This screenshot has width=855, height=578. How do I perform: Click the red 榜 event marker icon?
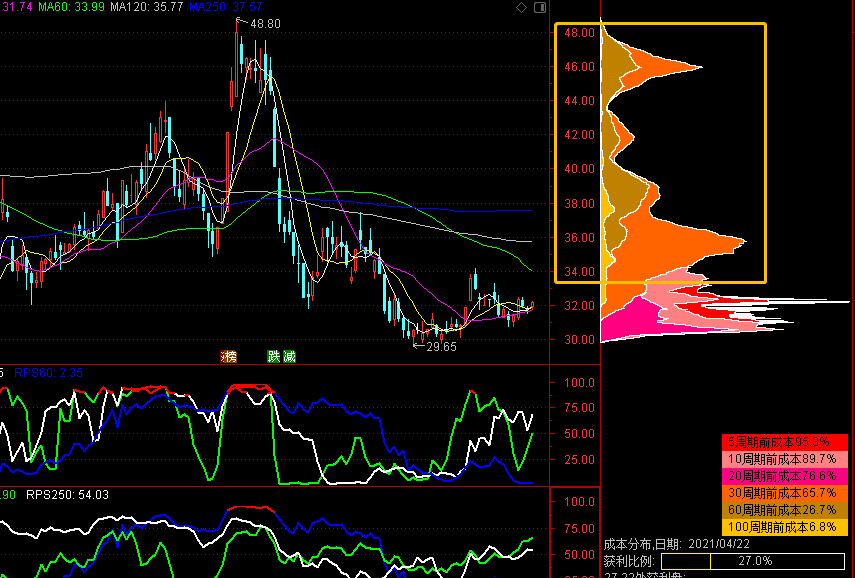point(230,357)
